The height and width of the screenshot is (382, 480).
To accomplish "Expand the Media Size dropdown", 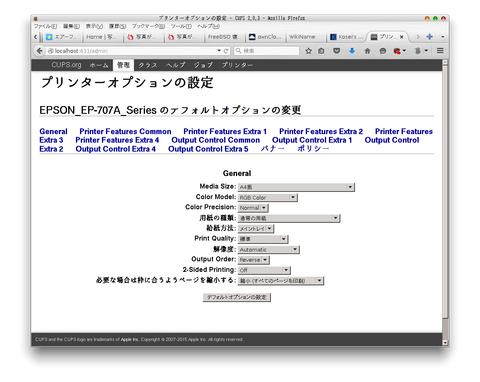I will tap(296, 187).
